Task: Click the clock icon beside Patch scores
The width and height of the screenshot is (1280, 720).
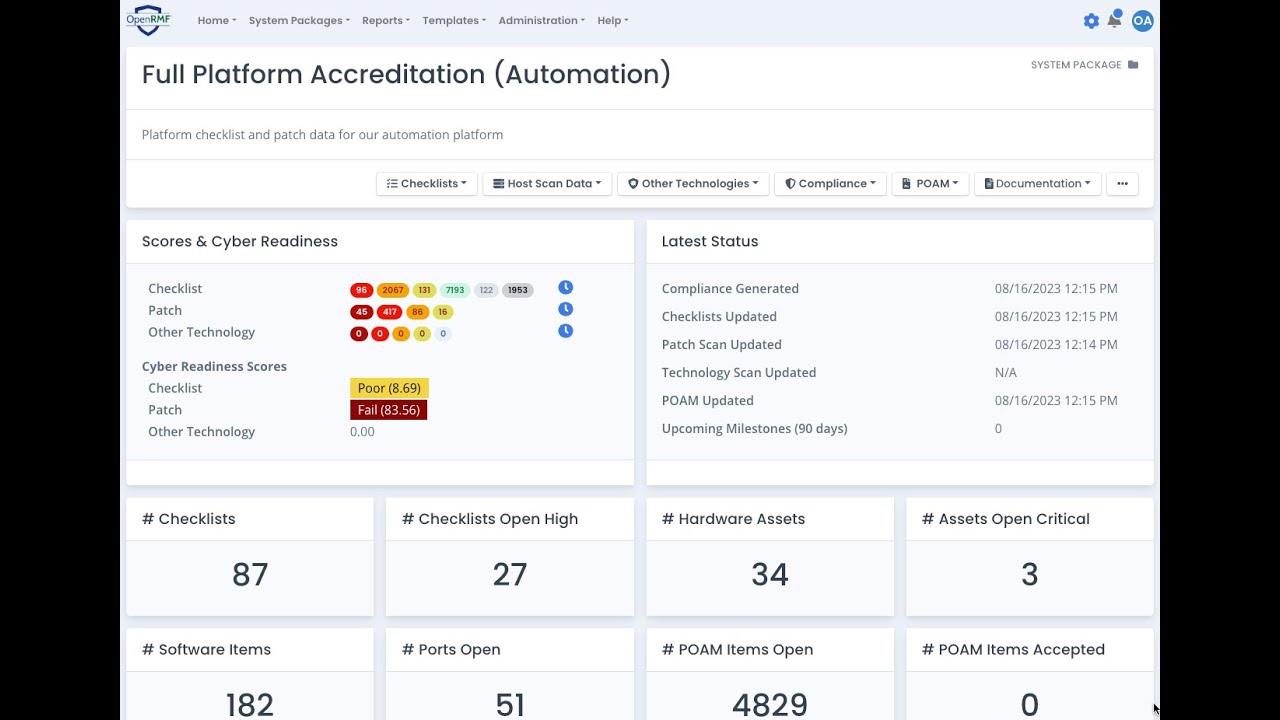Action: [565, 310]
